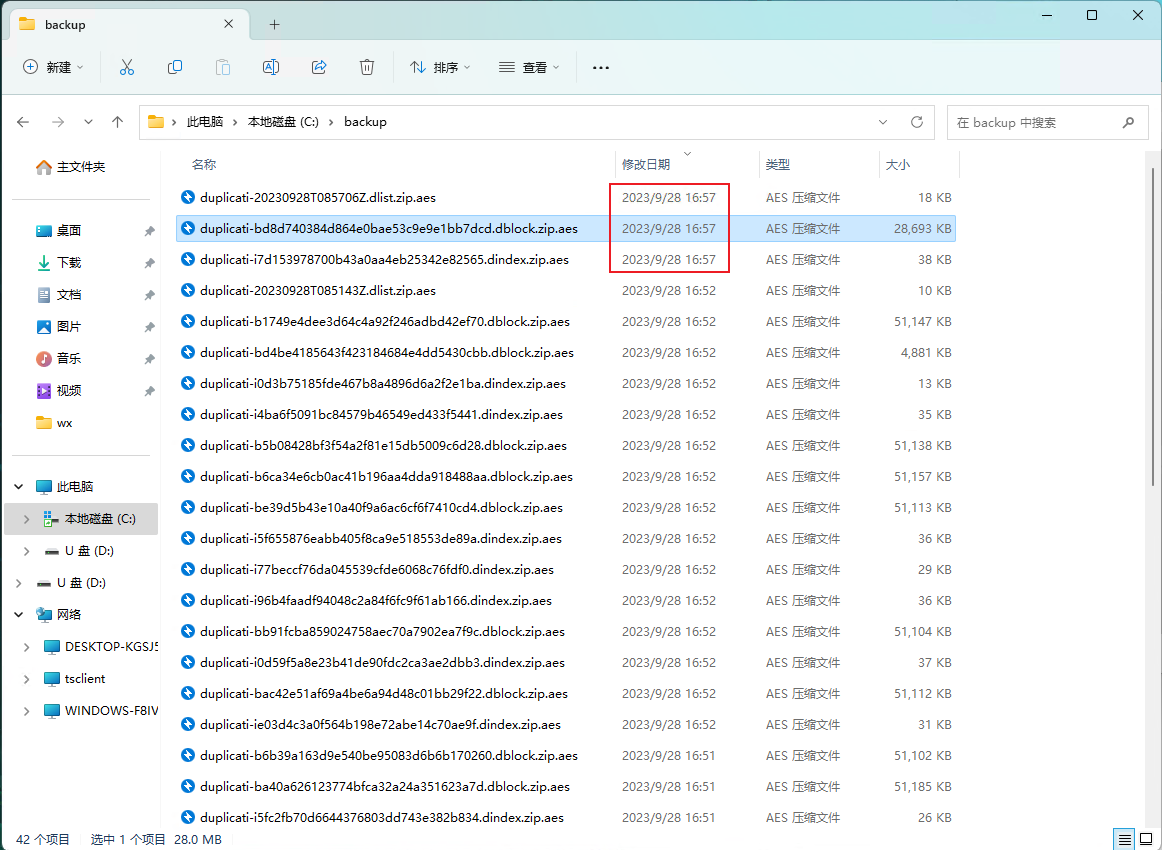This screenshot has height=850, width=1162.
Task: Expand the 本地磁盘 (C:) tree node
Action: coord(27,519)
